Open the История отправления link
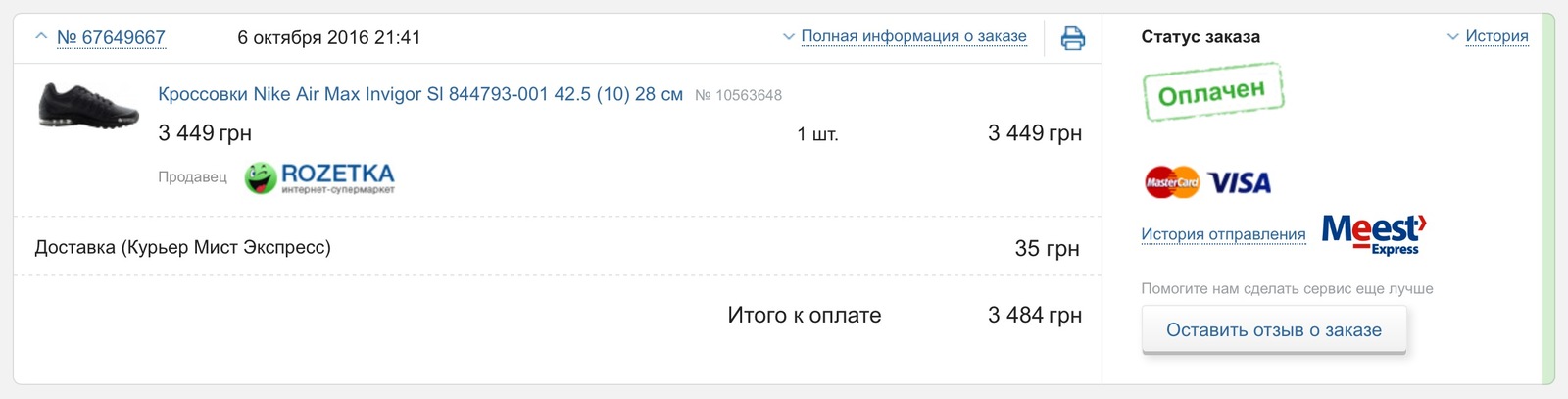This screenshot has height=399, width=1568. pos(1223,234)
